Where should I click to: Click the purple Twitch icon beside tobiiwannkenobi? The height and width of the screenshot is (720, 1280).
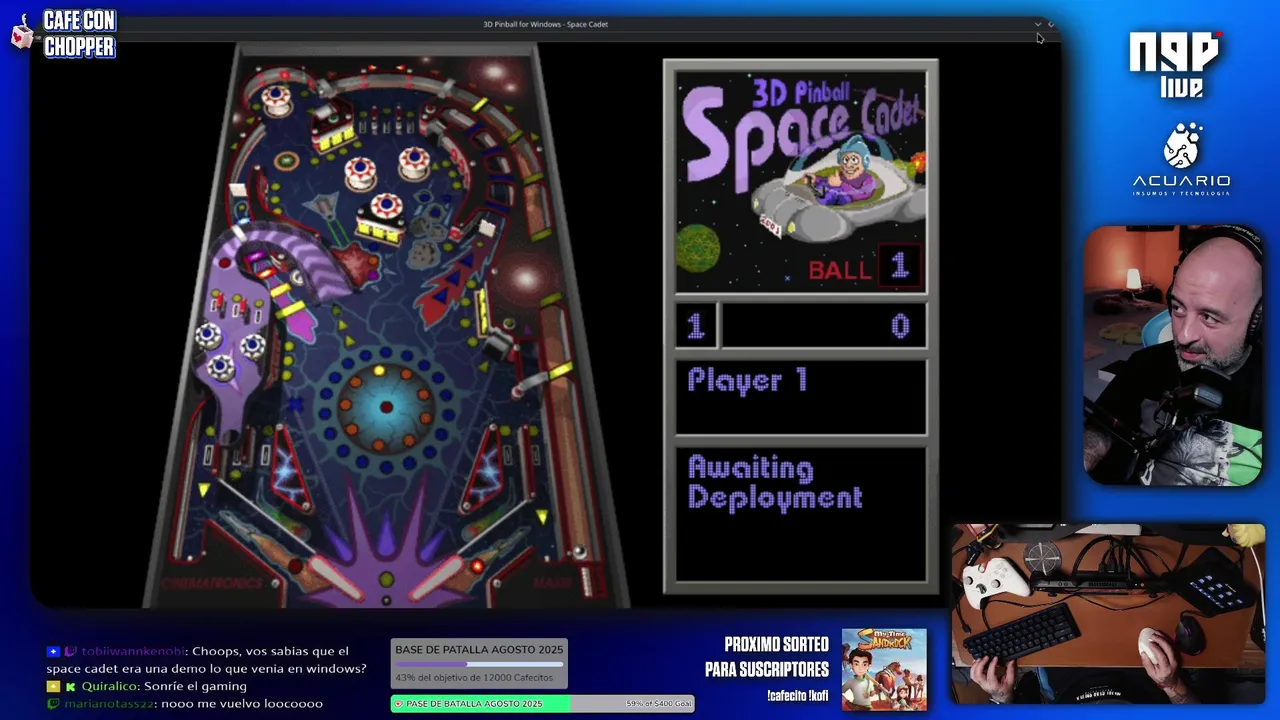pyautogui.click(x=70, y=651)
